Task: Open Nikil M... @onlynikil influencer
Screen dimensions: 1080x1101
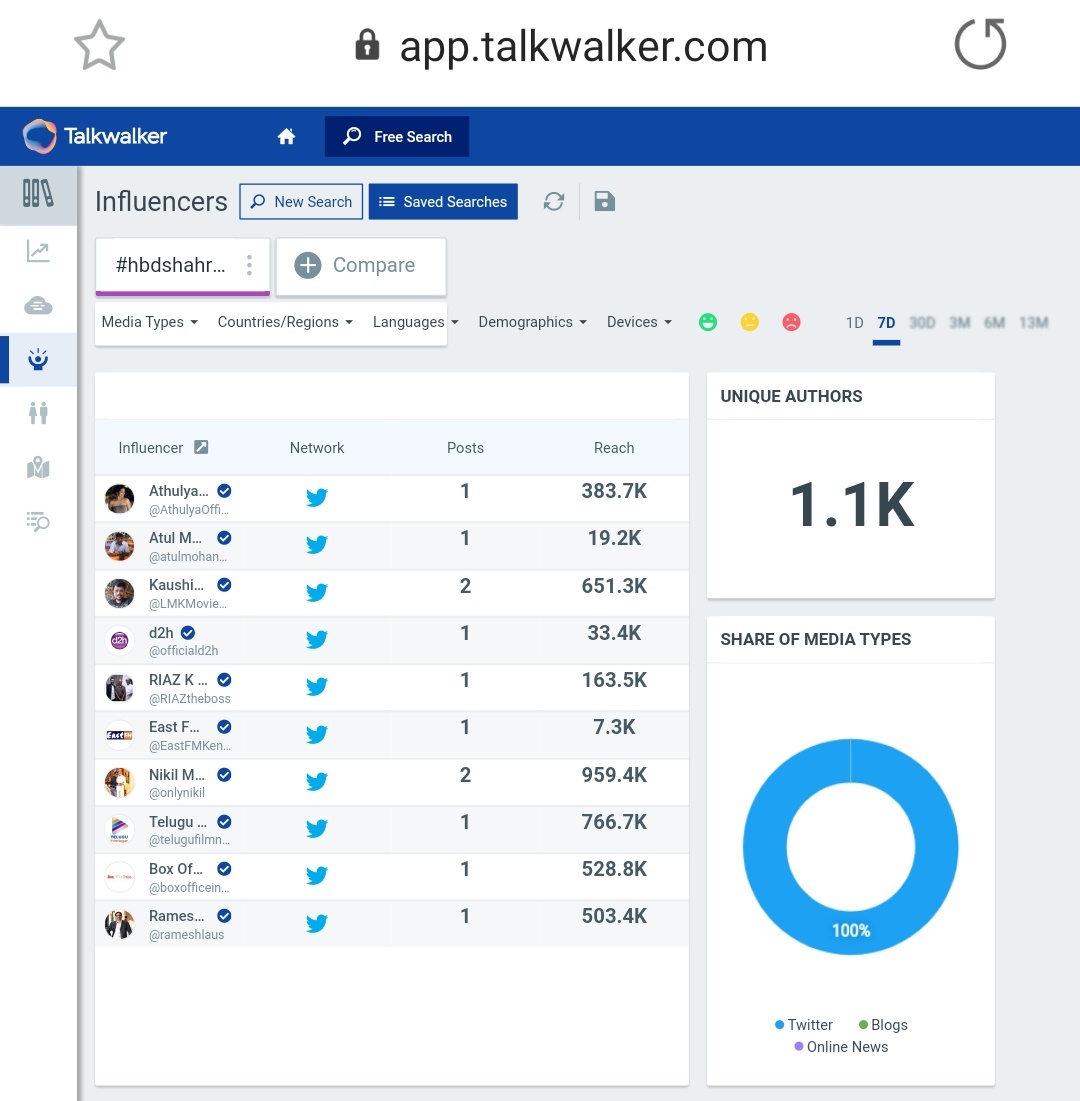Action: click(x=176, y=775)
